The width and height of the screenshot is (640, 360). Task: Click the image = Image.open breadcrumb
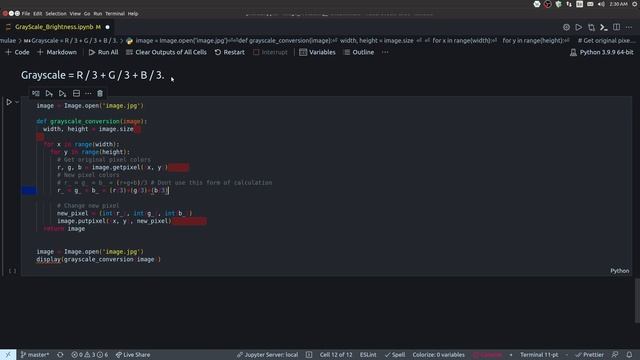pyautogui.click(x=182, y=40)
